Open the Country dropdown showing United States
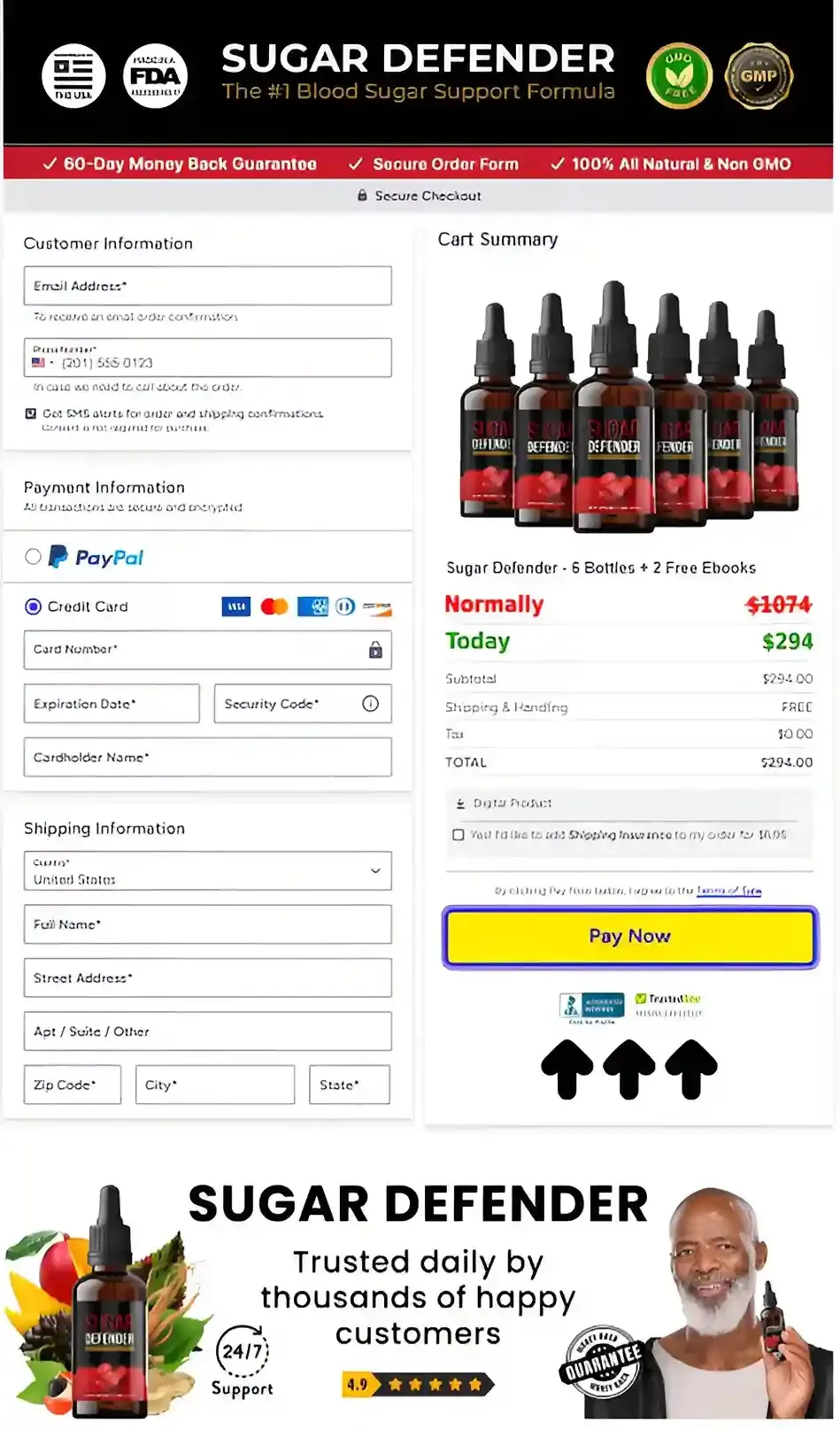 pyautogui.click(x=207, y=871)
